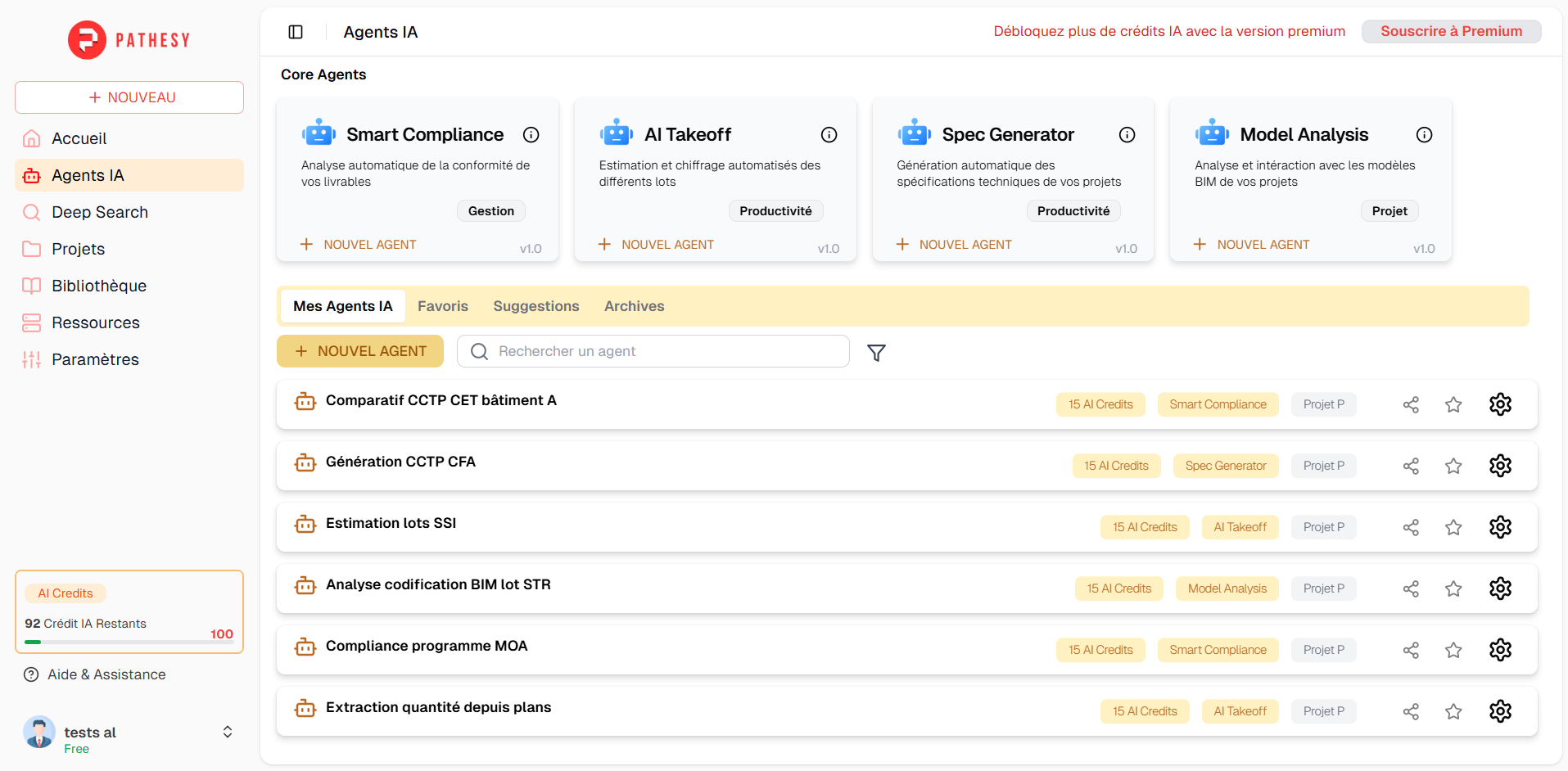Share the Estimation lots SSI agent
This screenshot has width=1568, height=771.
click(1411, 527)
